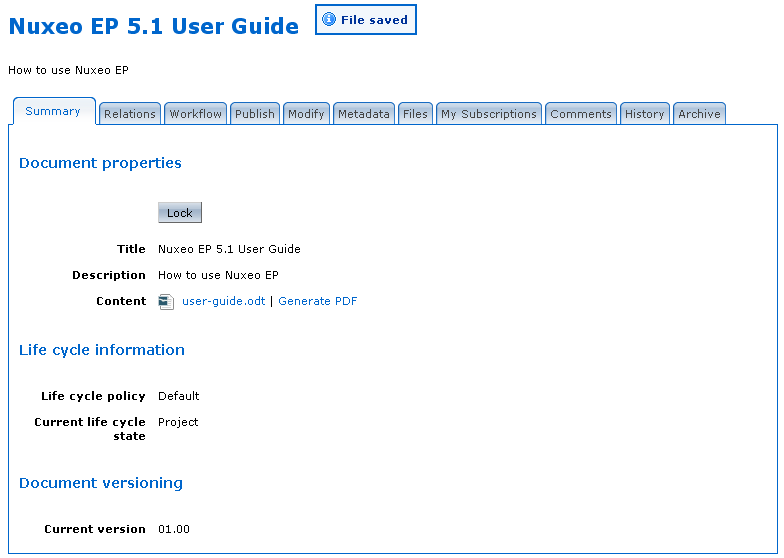Click the life cycle policy value Default
784x558 pixels.
(x=178, y=396)
